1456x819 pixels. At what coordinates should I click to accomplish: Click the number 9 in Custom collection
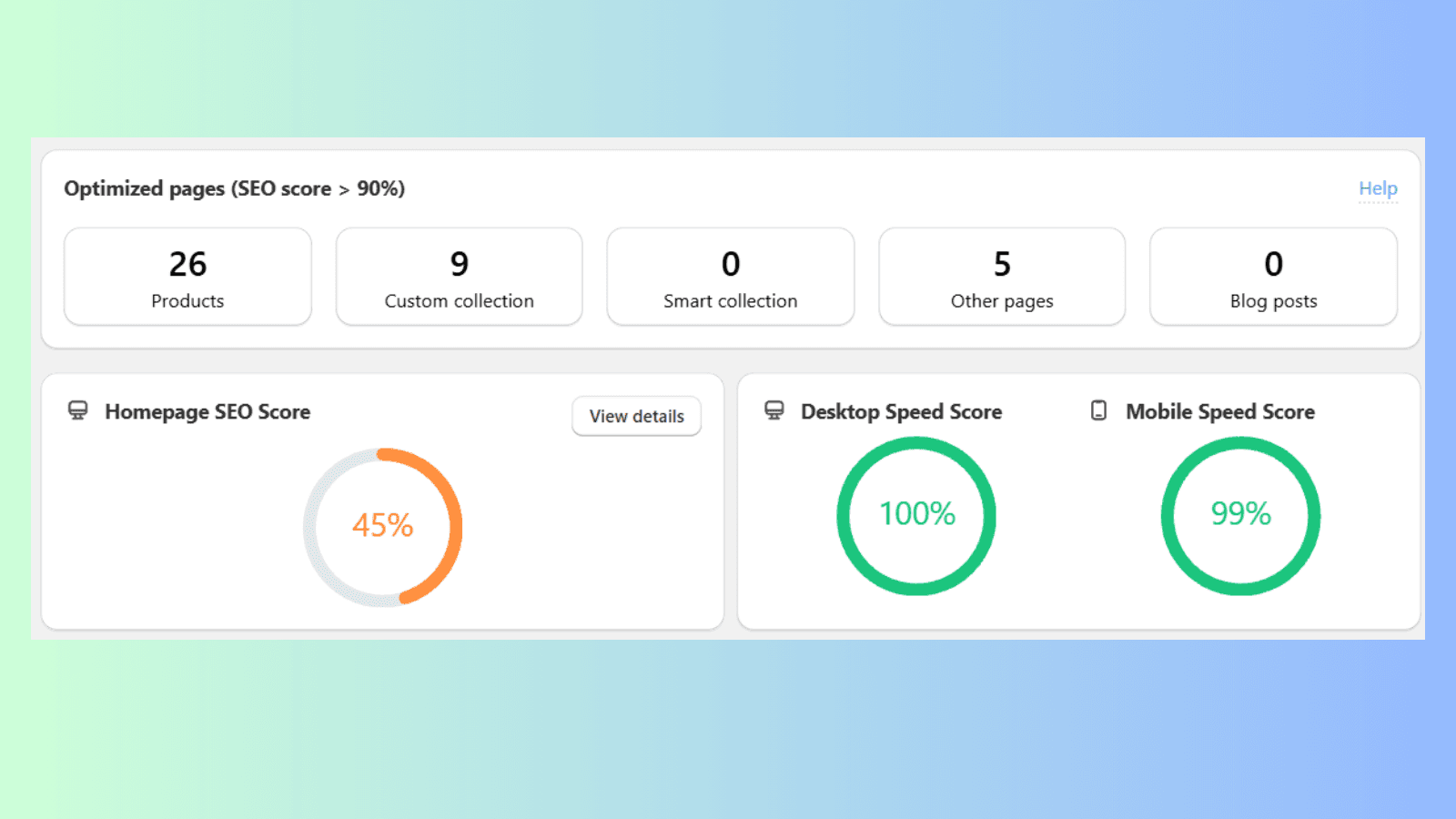point(460,264)
